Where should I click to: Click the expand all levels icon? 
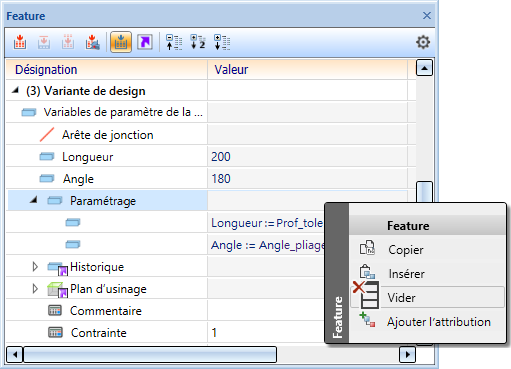(222, 42)
